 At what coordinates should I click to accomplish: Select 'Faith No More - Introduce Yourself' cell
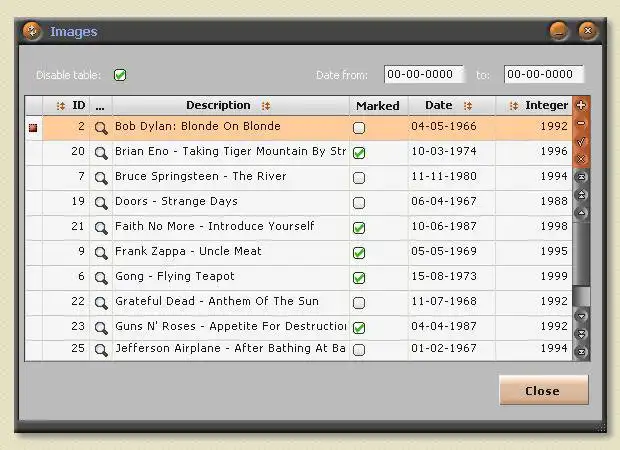click(x=231, y=228)
